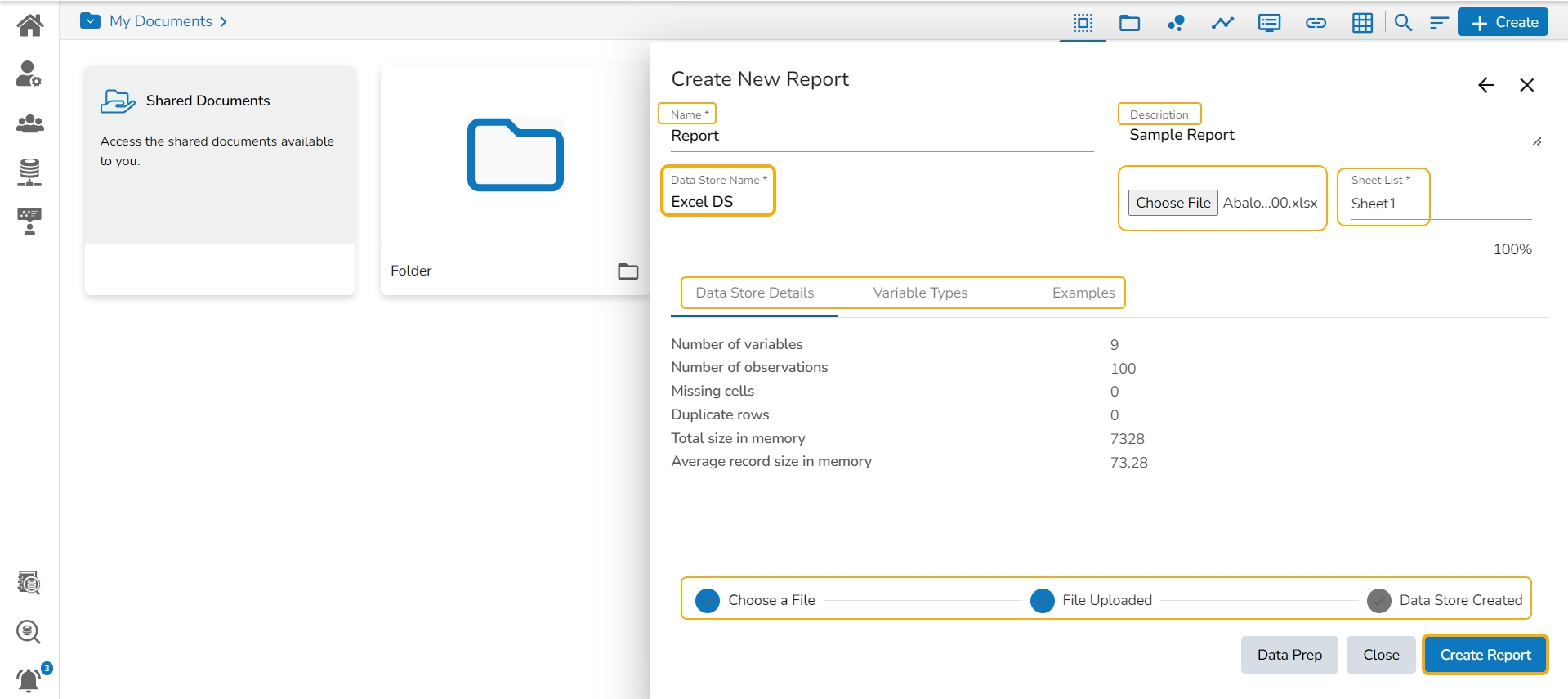Click the Choose File button
1568x699 pixels.
click(x=1173, y=203)
